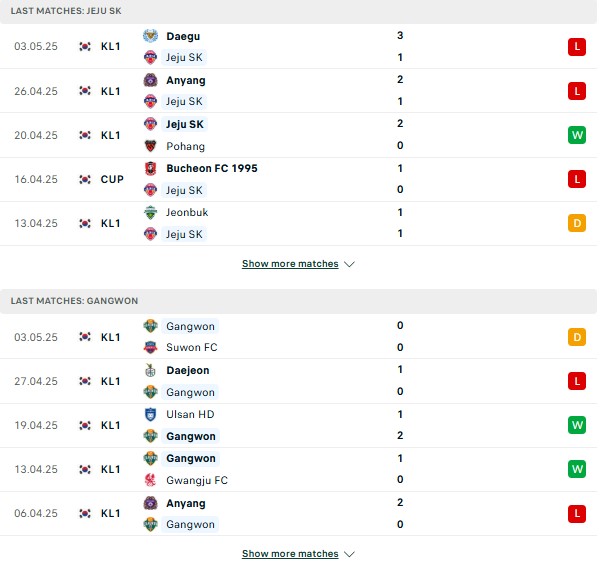Click the Daejeon team crest icon
Image resolution: width=601 pixels, height=572 pixels.
150,370
